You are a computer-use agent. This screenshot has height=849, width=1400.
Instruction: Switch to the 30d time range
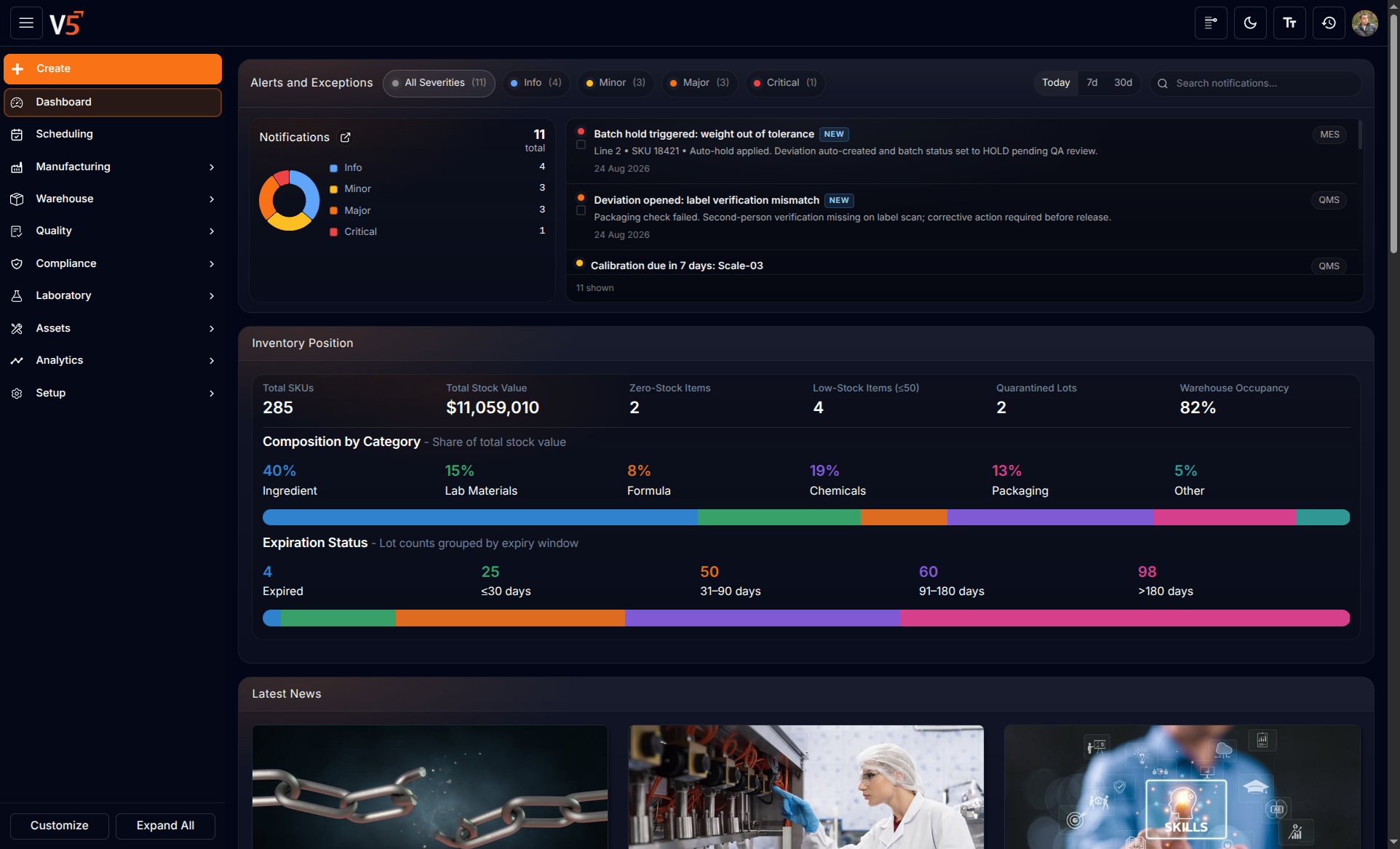pyautogui.click(x=1123, y=83)
